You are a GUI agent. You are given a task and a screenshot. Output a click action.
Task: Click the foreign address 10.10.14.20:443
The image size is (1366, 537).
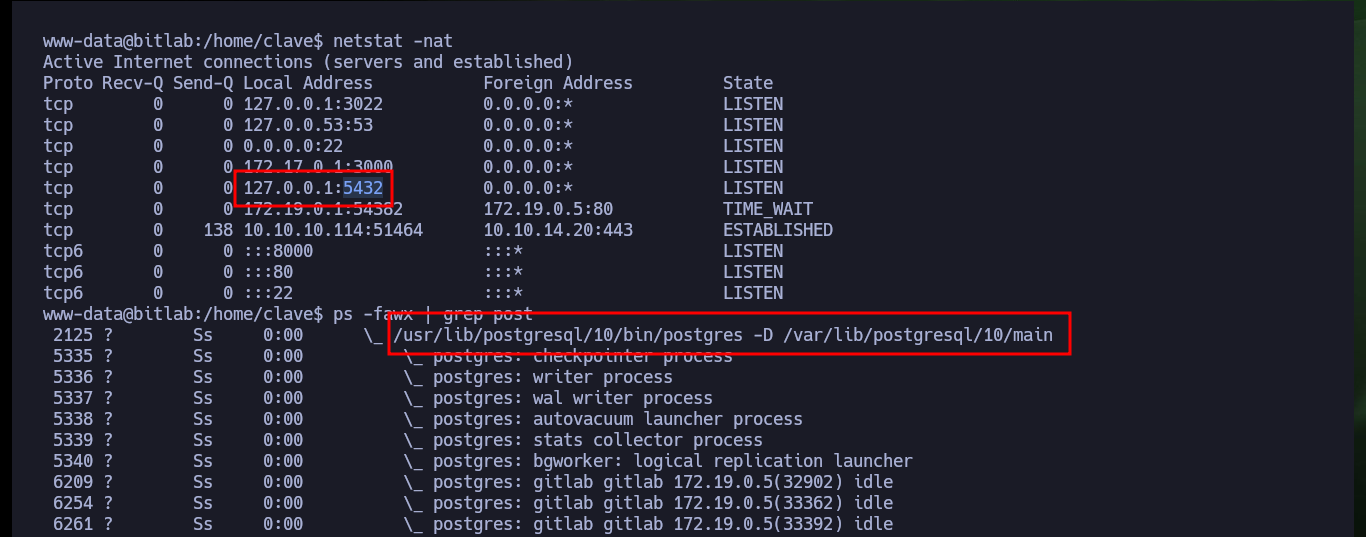click(558, 230)
